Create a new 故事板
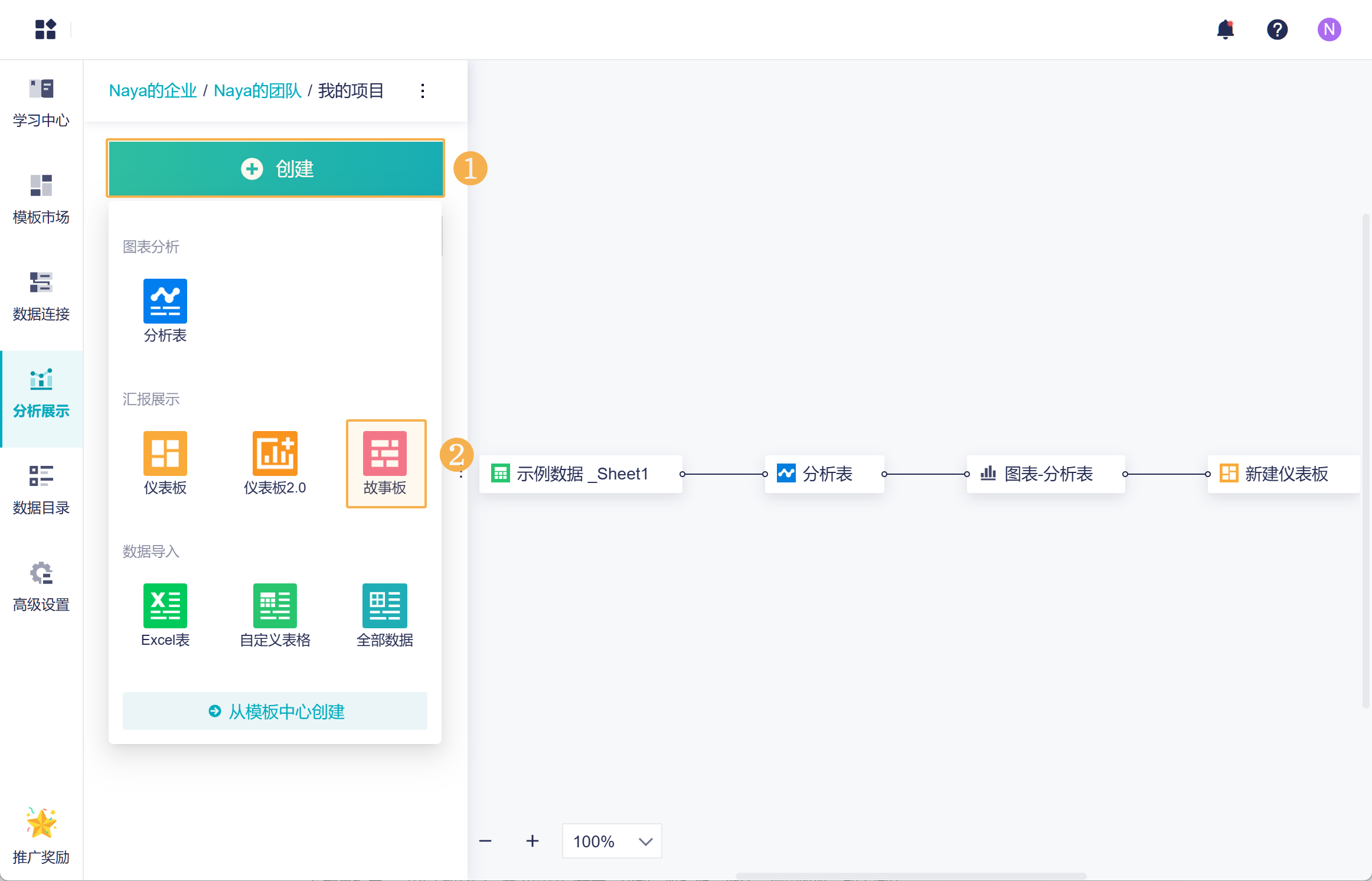 [386, 464]
